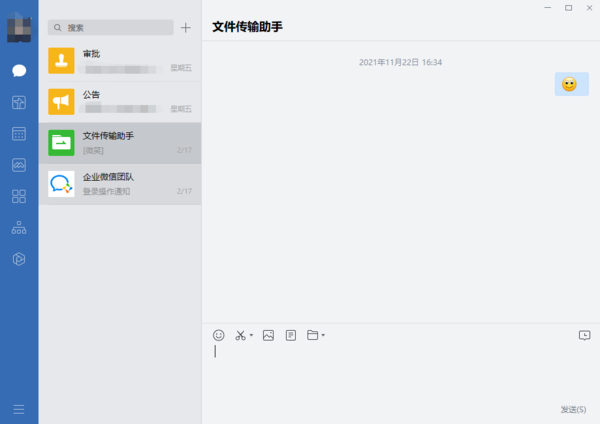Open the hamburger menu at sidebar bottom
Screen dimensions: 600x424
point(18,409)
